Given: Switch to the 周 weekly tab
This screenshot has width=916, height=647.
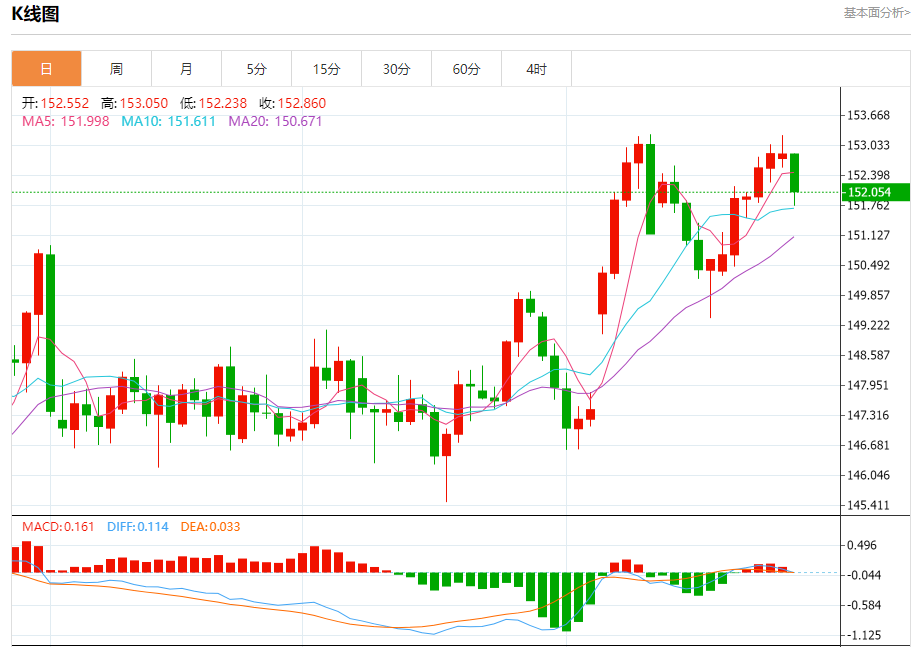Looking at the screenshot, I should [116, 69].
